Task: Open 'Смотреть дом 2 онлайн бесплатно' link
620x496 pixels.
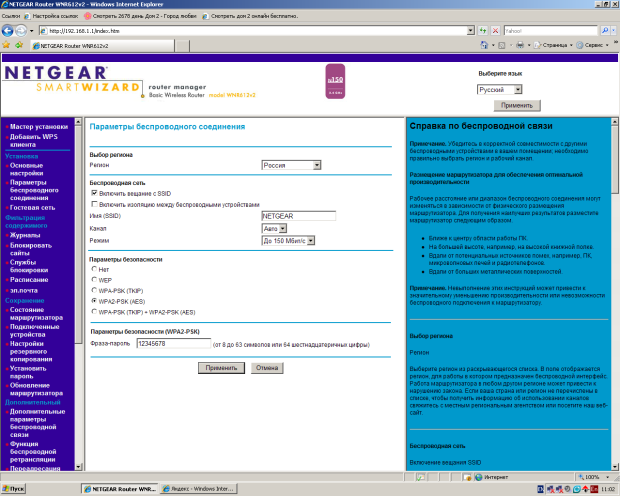Action: point(250,16)
